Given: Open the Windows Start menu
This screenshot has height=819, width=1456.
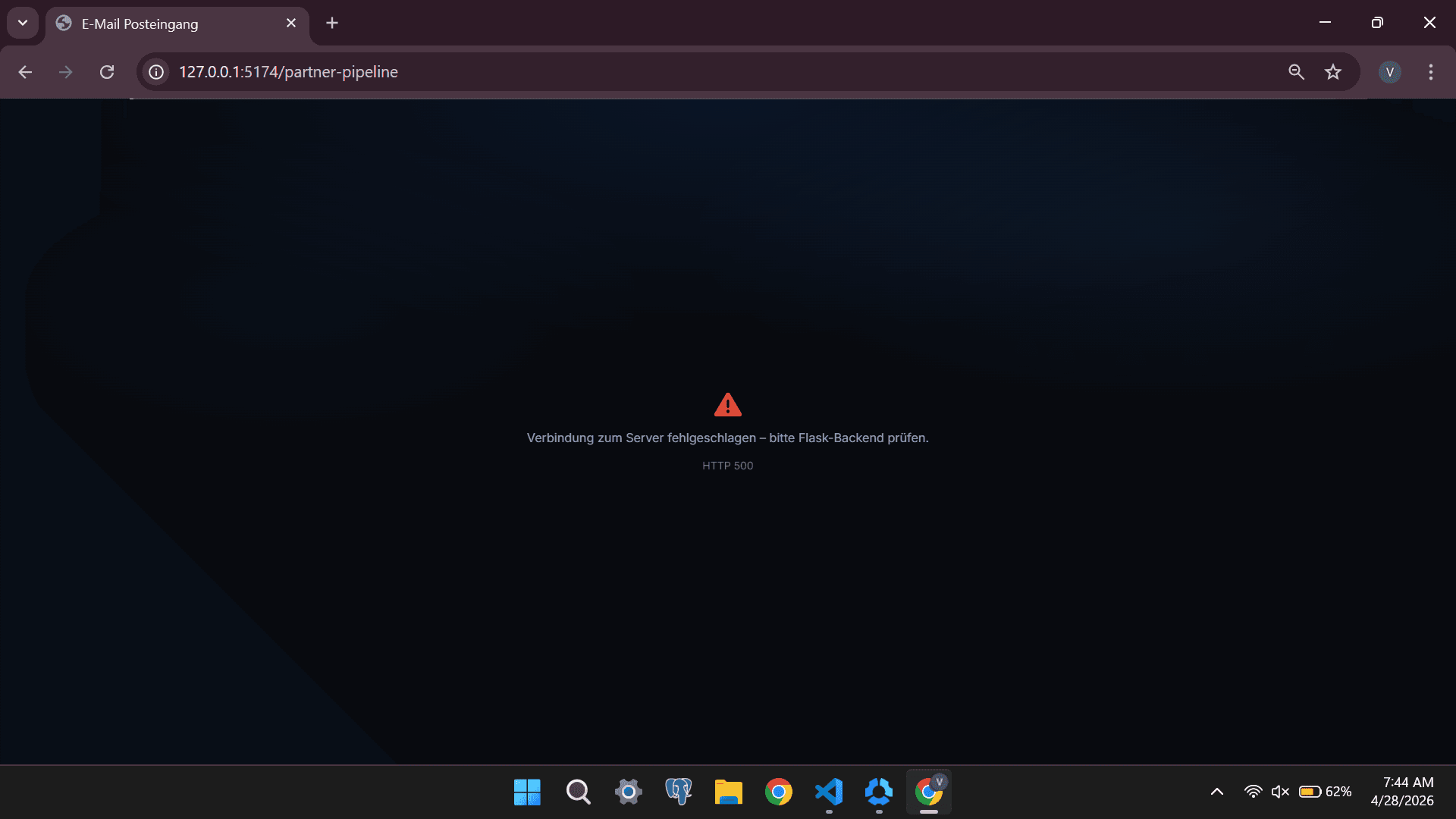Looking at the screenshot, I should 527,792.
